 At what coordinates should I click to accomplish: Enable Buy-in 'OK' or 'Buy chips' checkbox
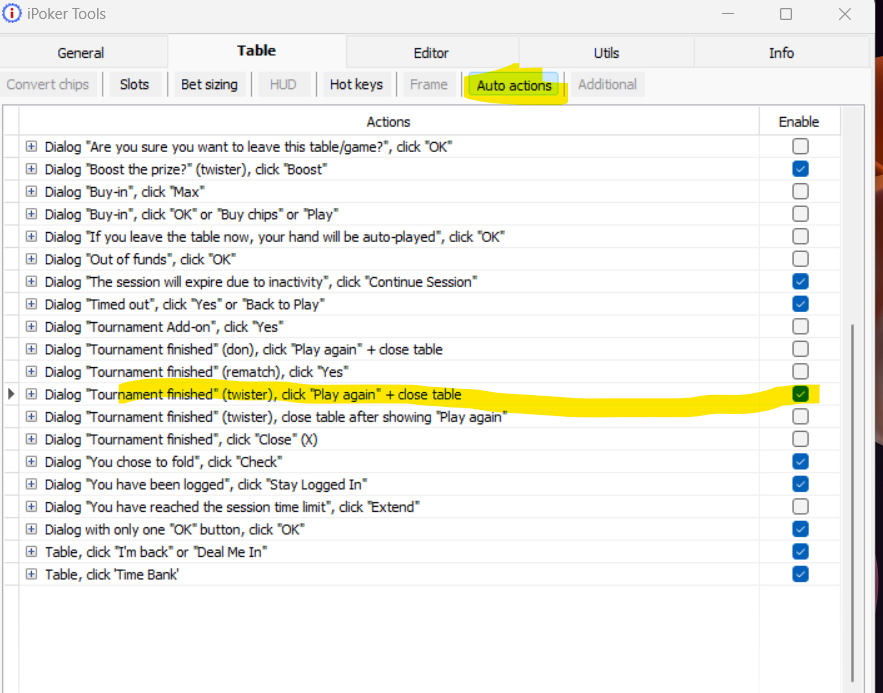point(800,214)
